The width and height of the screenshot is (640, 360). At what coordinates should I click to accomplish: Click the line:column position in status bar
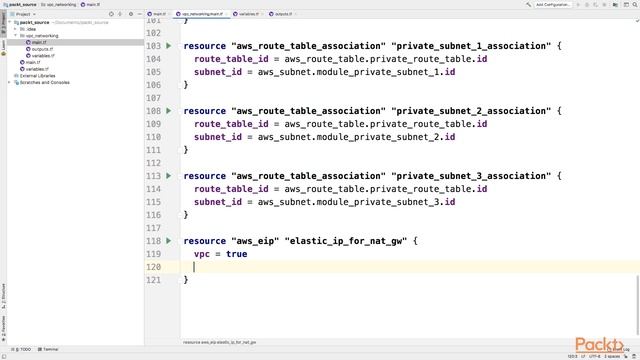click(x=572, y=356)
